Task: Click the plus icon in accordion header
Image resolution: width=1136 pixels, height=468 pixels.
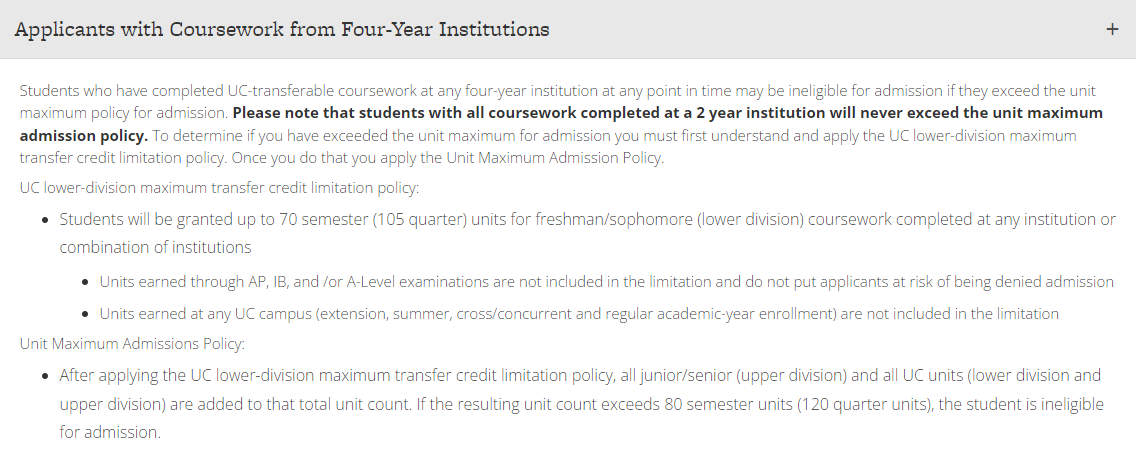Action: (1112, 30)
